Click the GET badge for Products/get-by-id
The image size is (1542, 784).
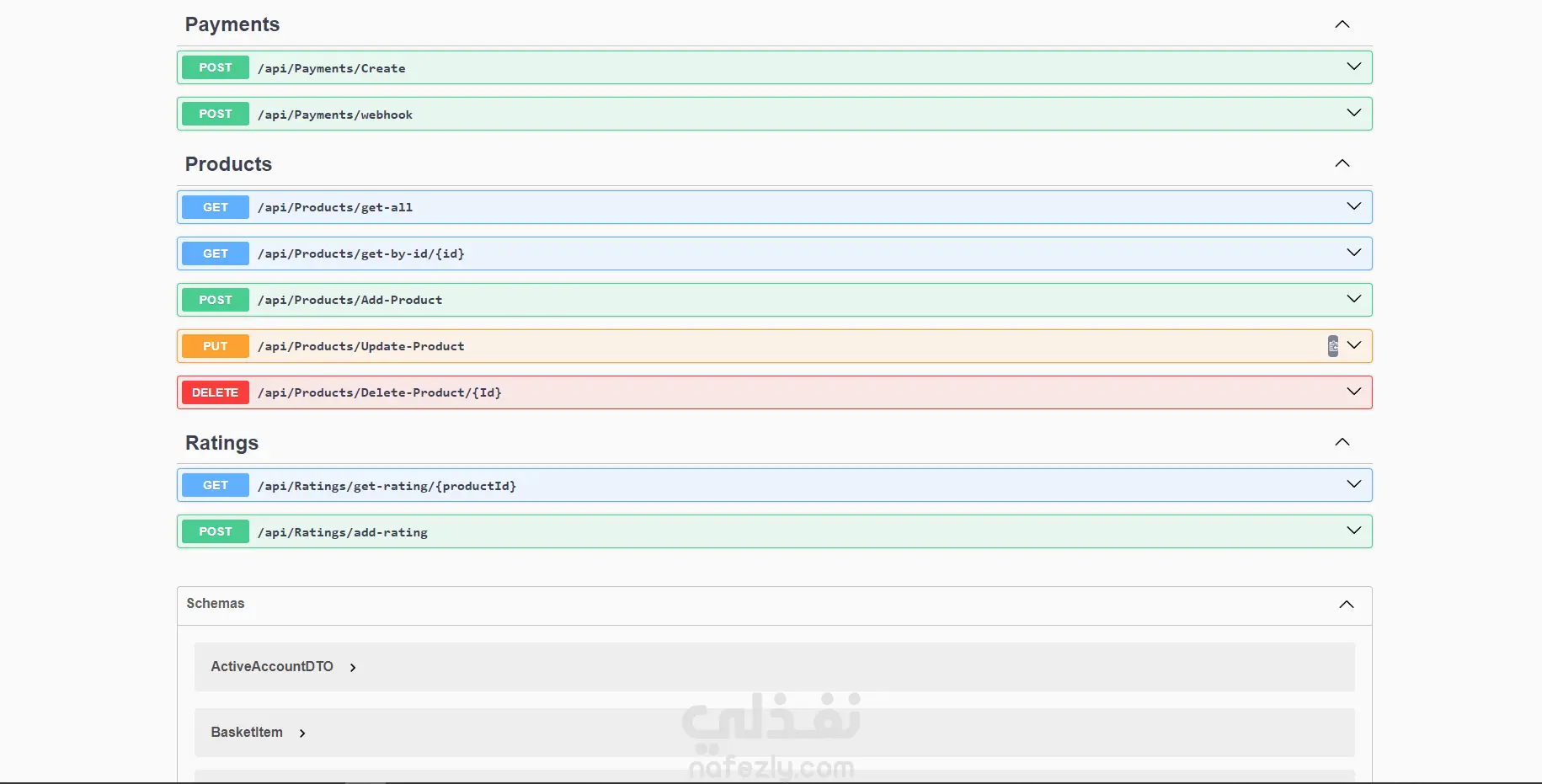pos(216,253)
